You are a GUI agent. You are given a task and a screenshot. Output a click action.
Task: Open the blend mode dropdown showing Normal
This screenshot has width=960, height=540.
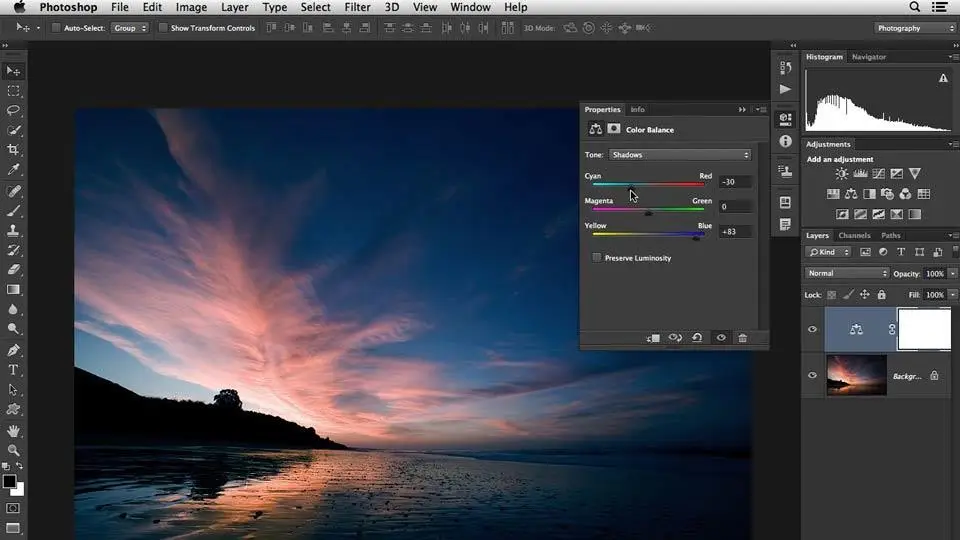(847, 273)
